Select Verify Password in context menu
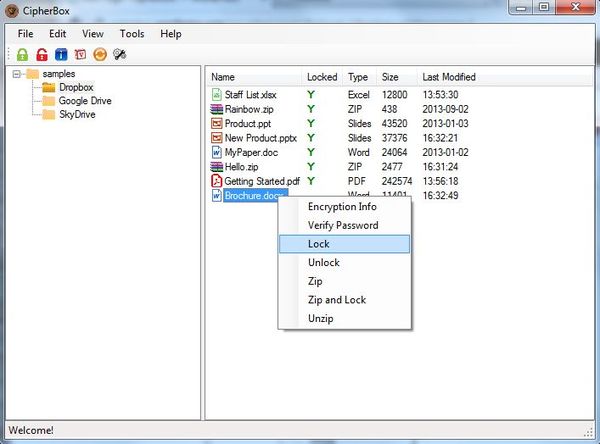Viewport: 600px width, 444px height. coord(343,225)
